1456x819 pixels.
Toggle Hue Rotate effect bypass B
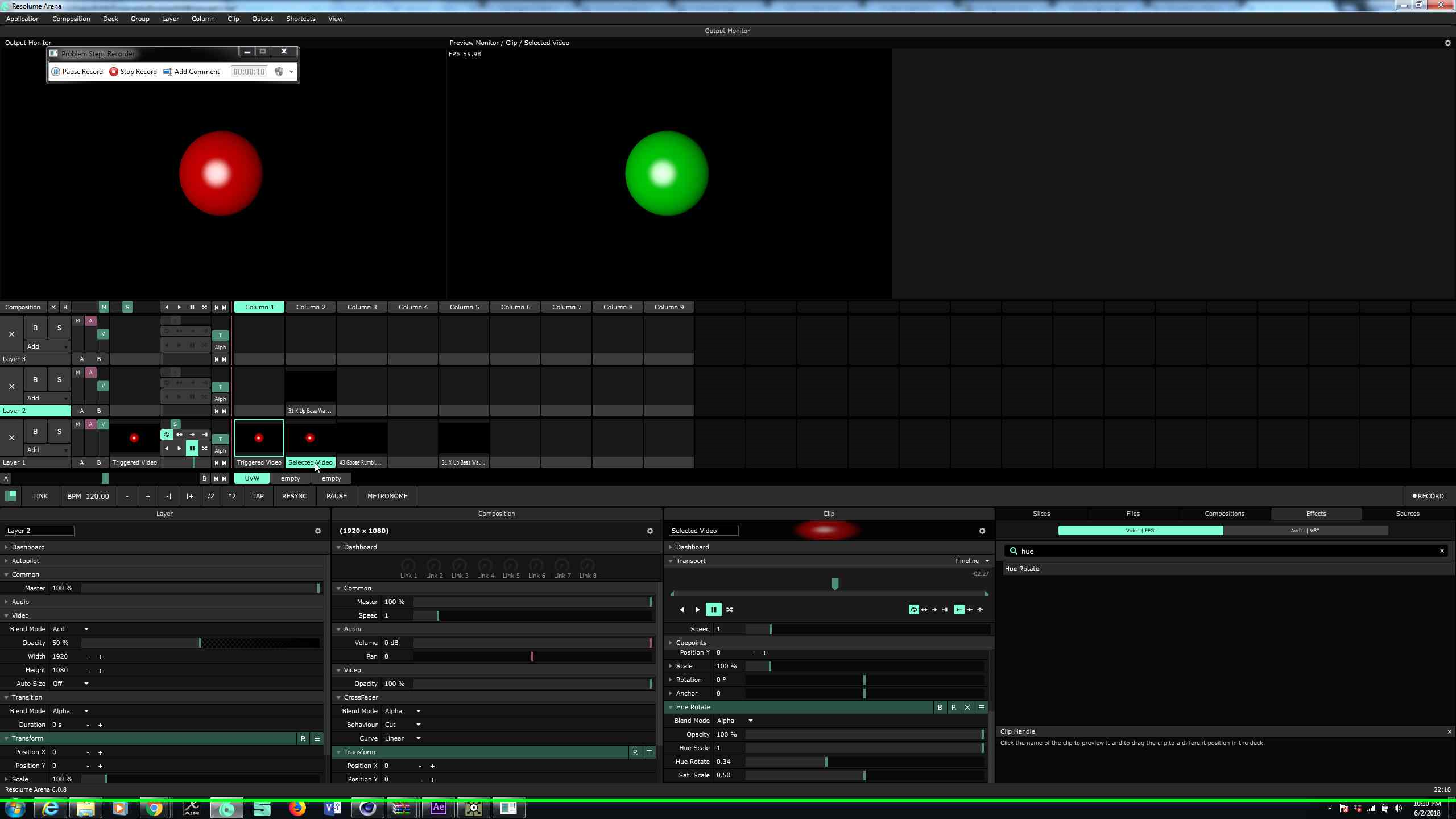point(940,707)
